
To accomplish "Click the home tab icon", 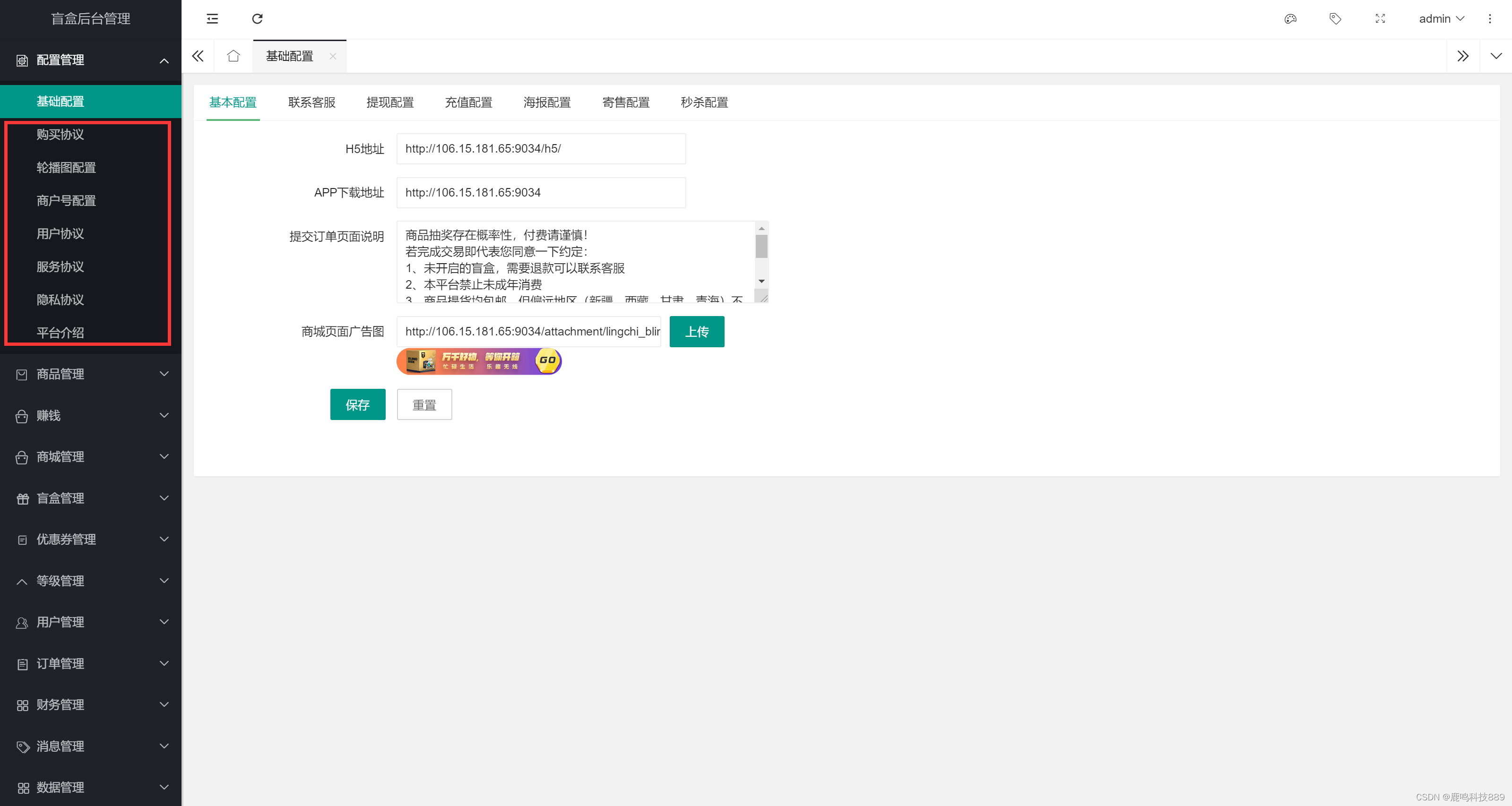I will (x=233, y=56).
